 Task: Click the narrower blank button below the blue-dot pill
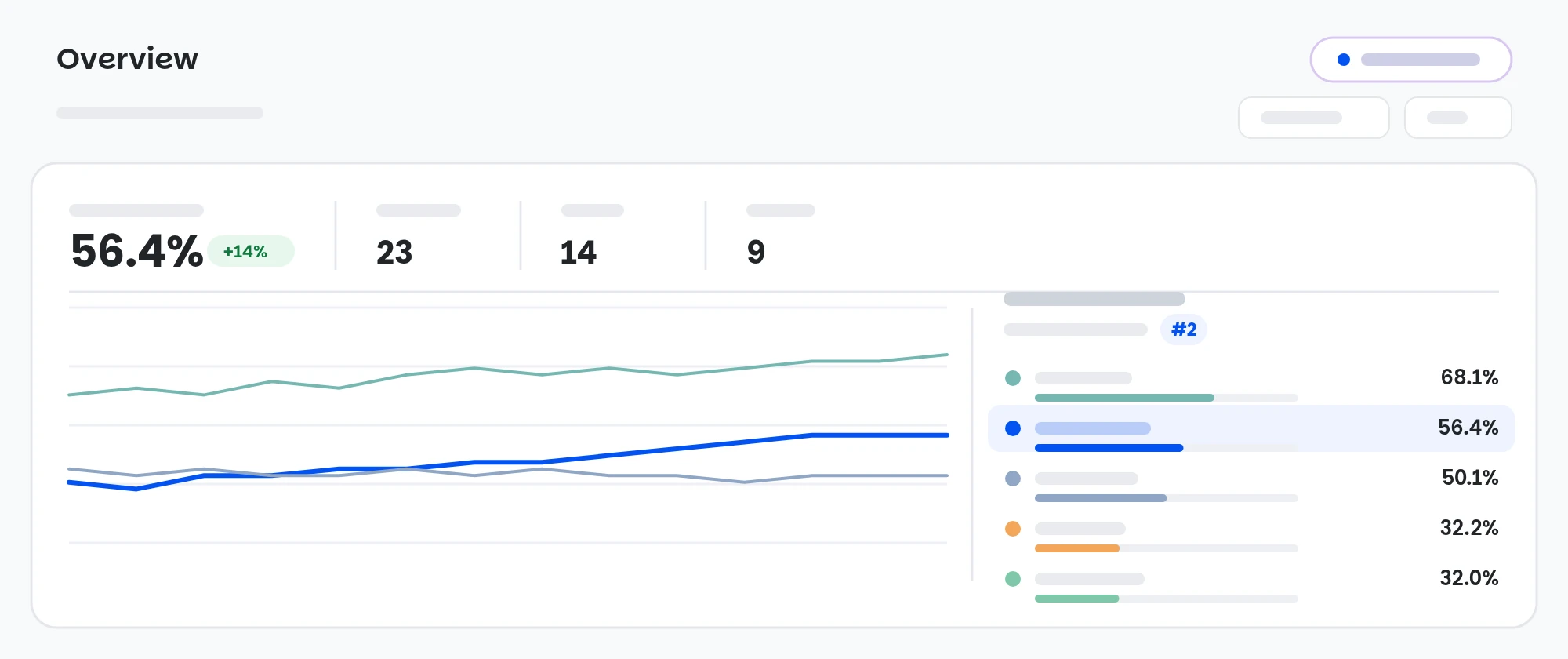[x=1458, y=118]
